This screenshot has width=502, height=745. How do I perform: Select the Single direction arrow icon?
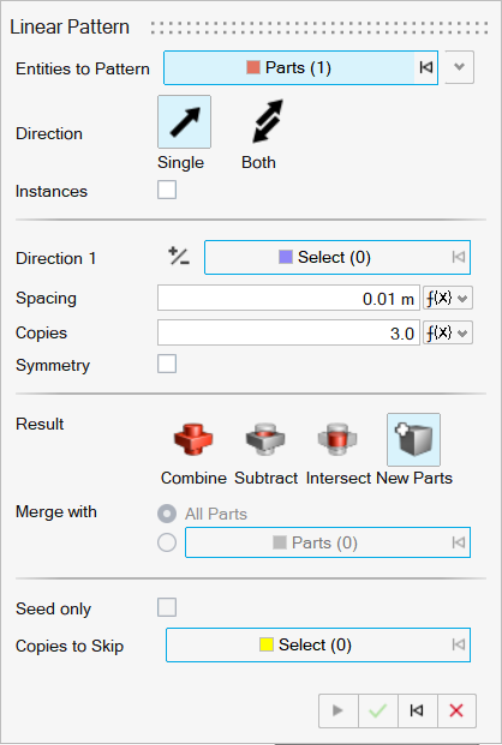click(184, 122)
